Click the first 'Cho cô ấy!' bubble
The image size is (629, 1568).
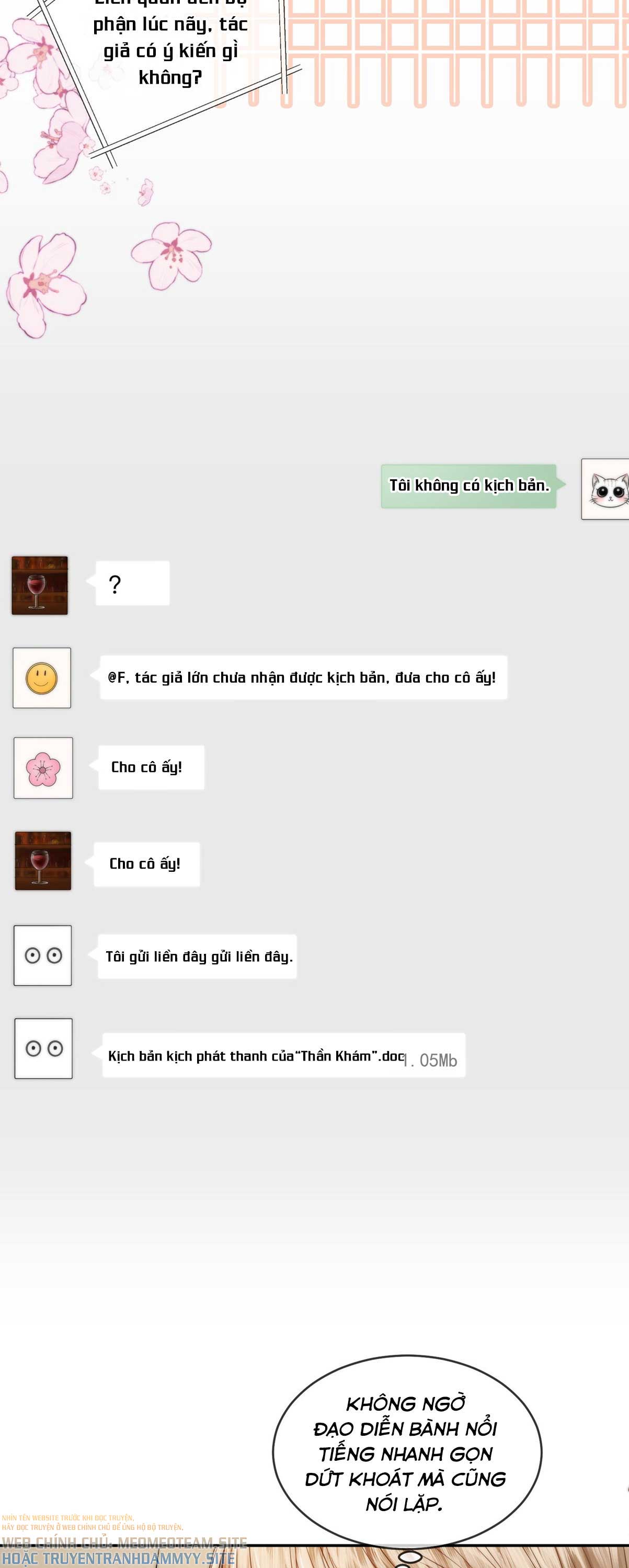tap(151, 767)
